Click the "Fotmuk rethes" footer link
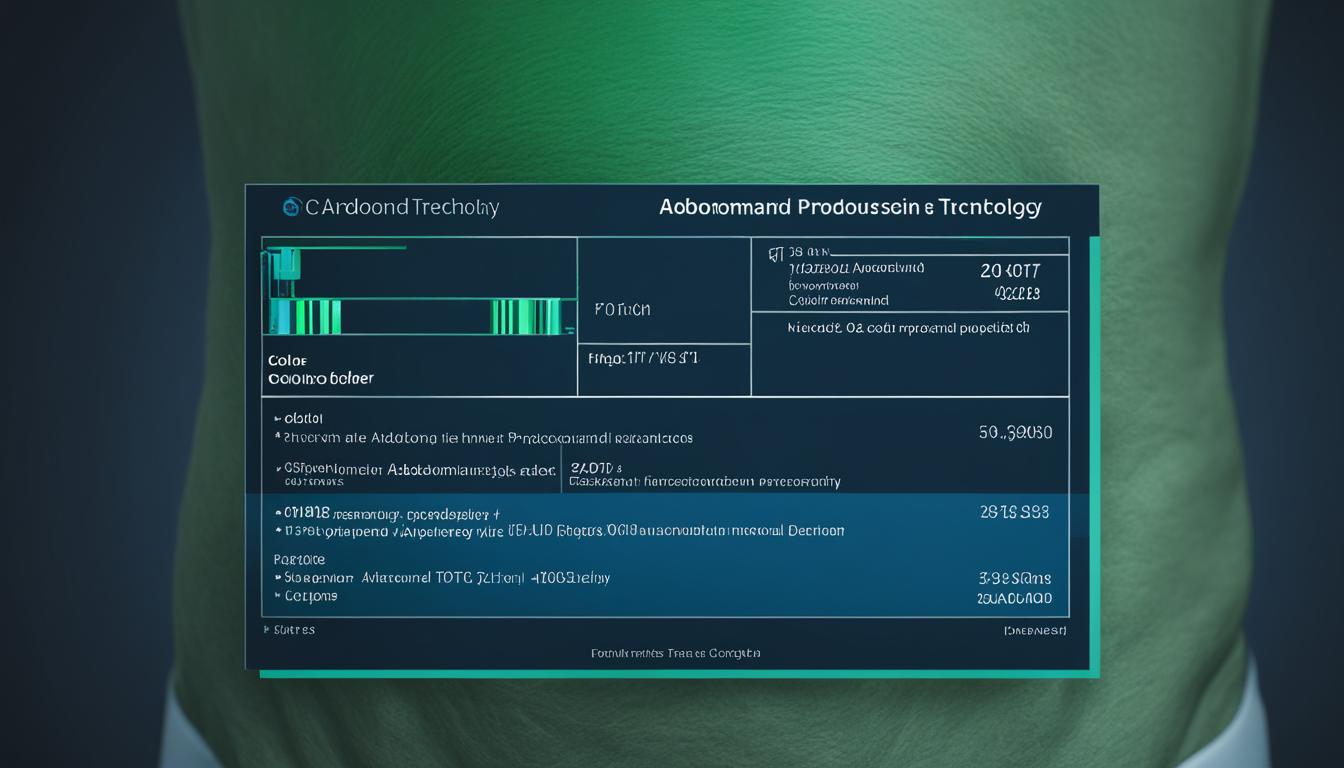This screenshot has height=768, width=1344. tap(674, 652)
